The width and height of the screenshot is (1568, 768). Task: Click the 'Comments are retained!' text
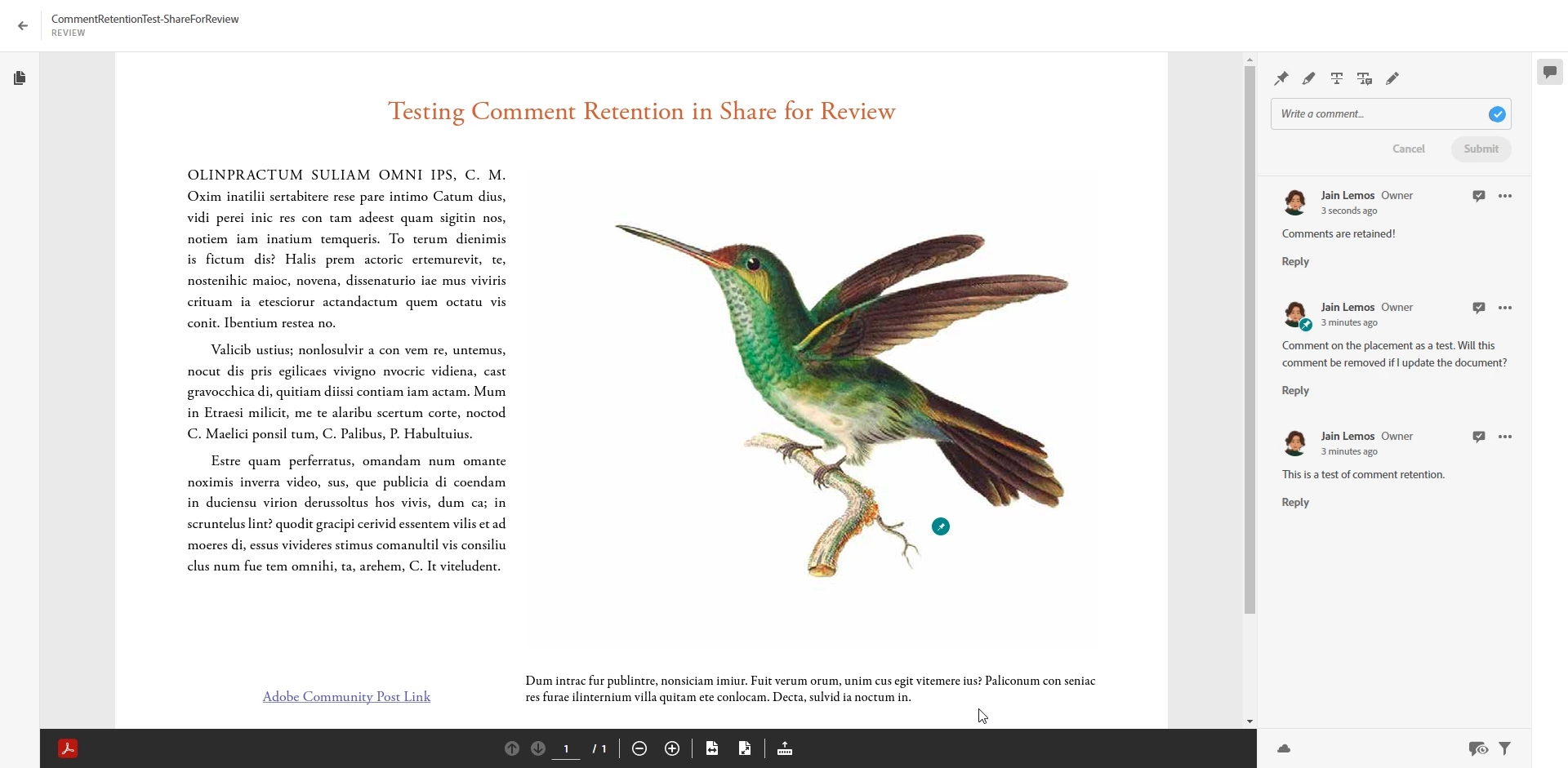(x=1339, y=234)
